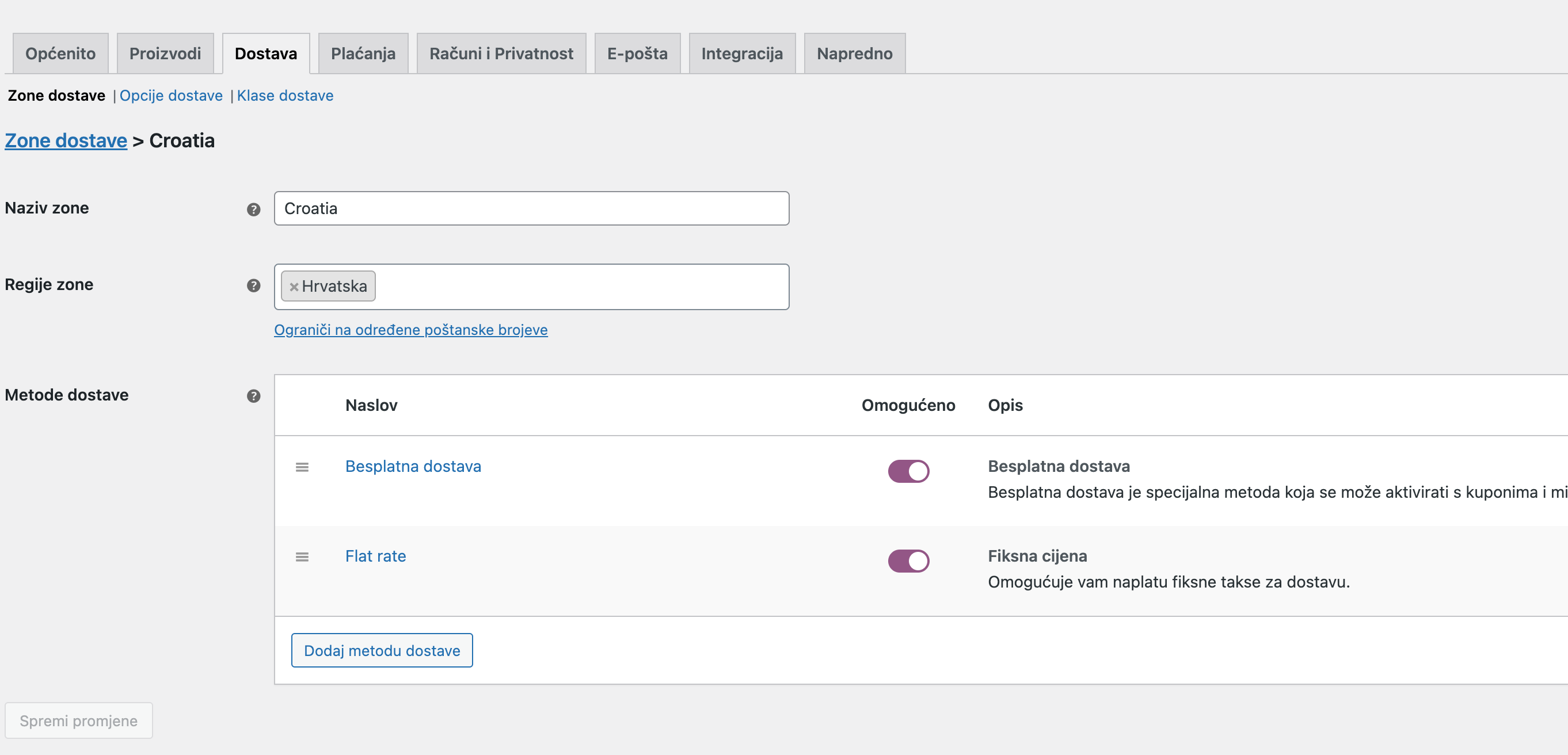Click Dodaj metodu dostave button

click(x=382, y=650)
